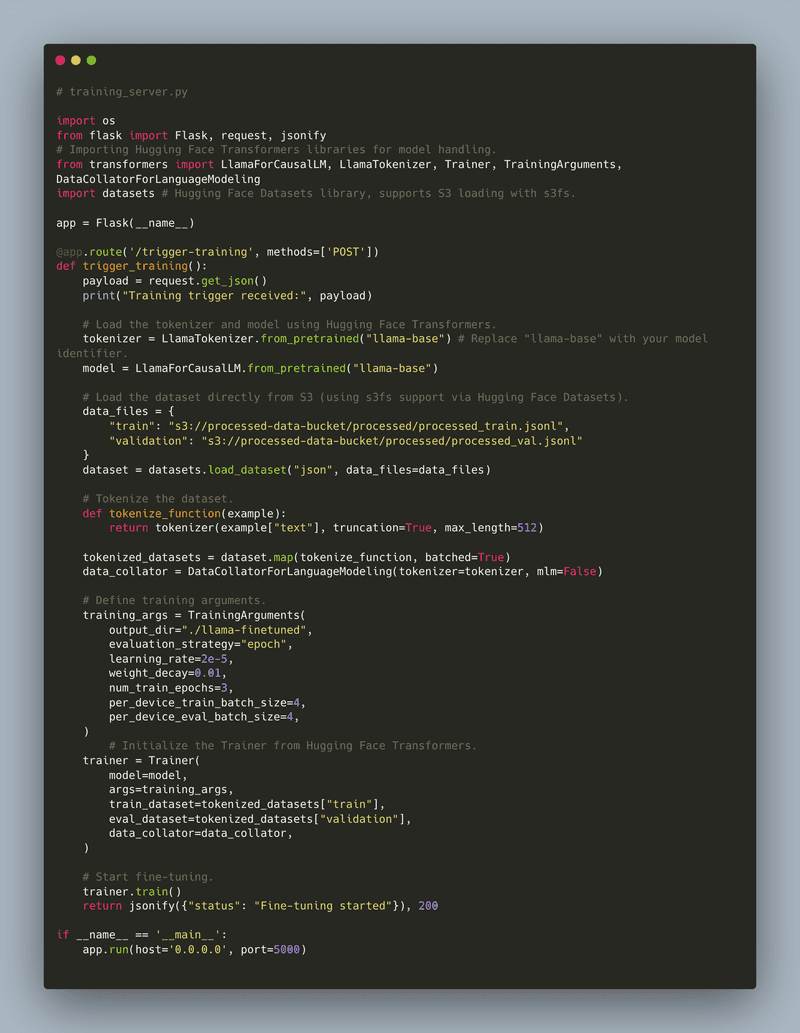Image resolution: width=800 pixels, height=1033 pixels.
Task: Click 'model = LlamaForCausalLM.from_pretrained' line
Action: [260, 368]
